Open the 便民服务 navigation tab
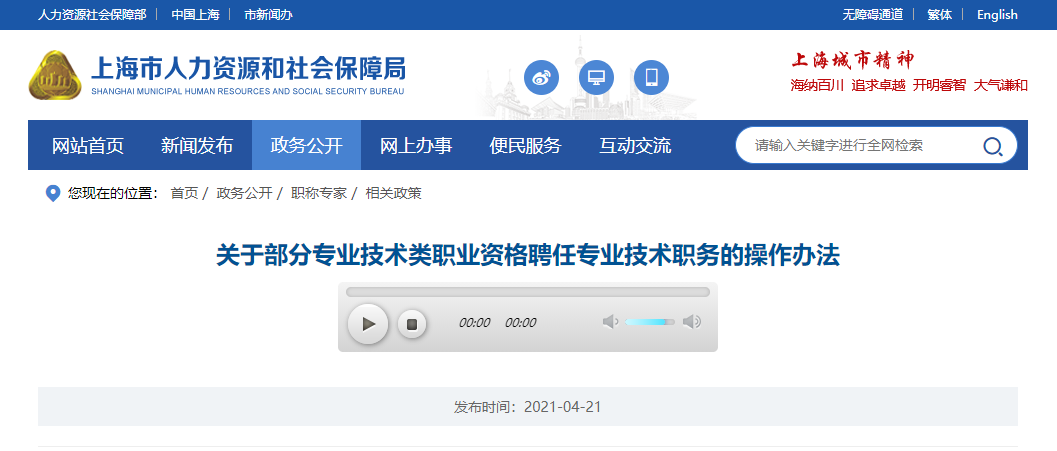Viewport: 1057px width, 451px height. point(526,145)
